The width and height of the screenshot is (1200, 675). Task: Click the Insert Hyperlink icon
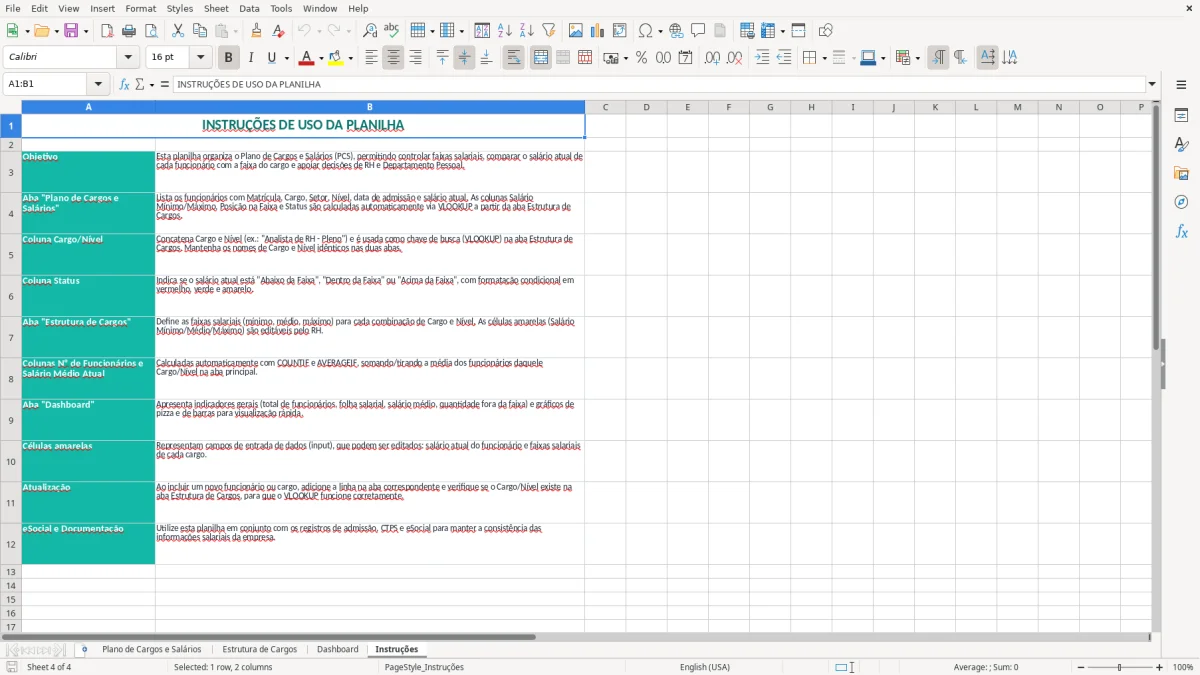pyautogui.click(x=676, y=31)
